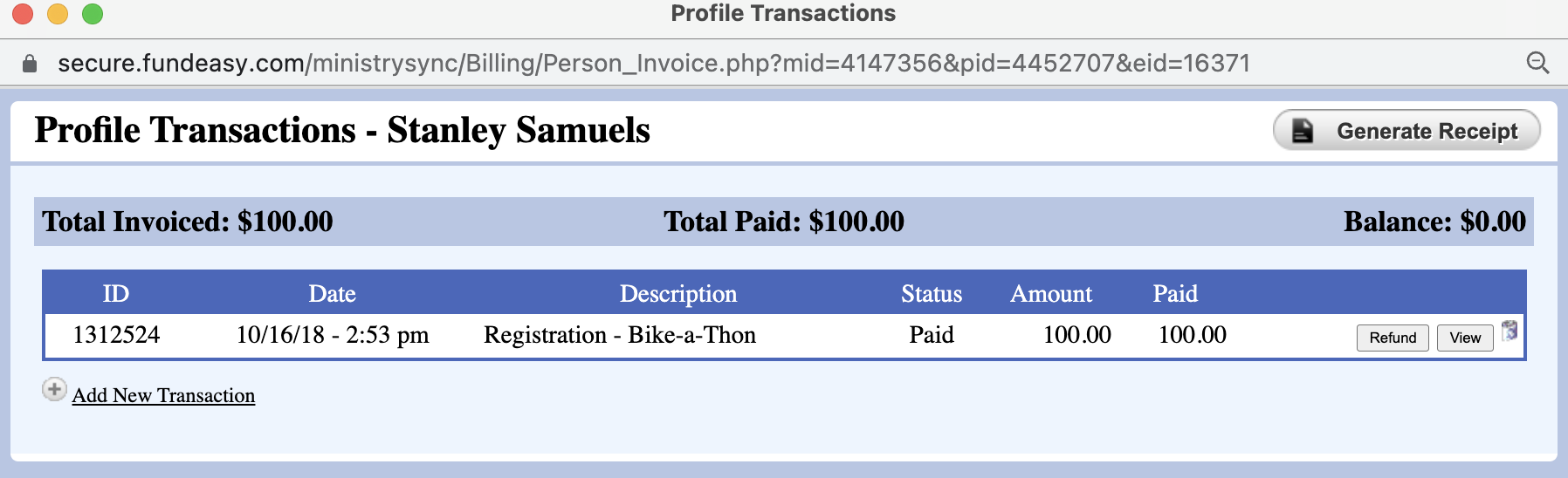Click the document icon on Generate Receipt
This screenshot has width=1568, height=478.
click(1302, 131)
